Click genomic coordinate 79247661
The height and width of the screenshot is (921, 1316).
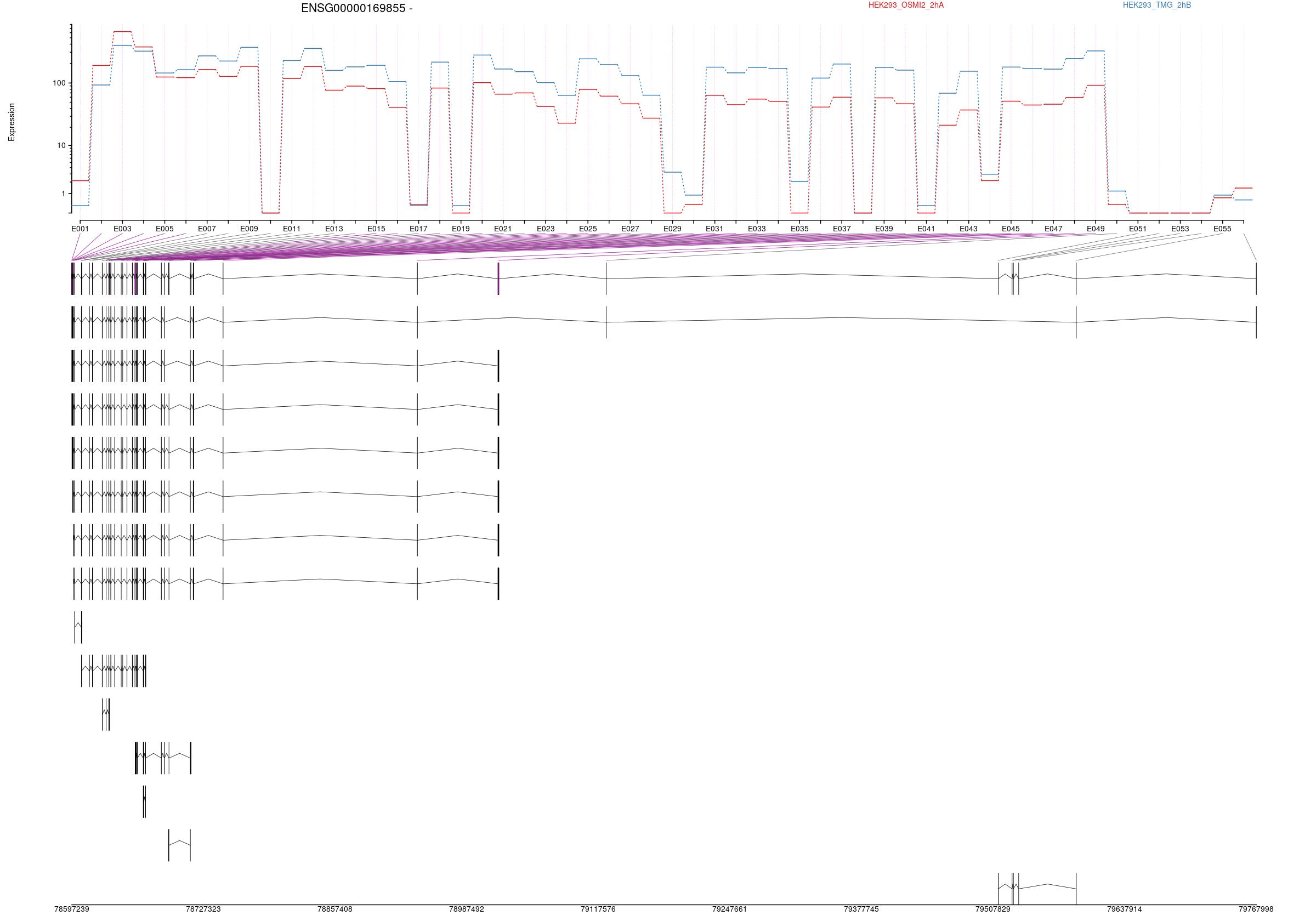coord(730,909)
